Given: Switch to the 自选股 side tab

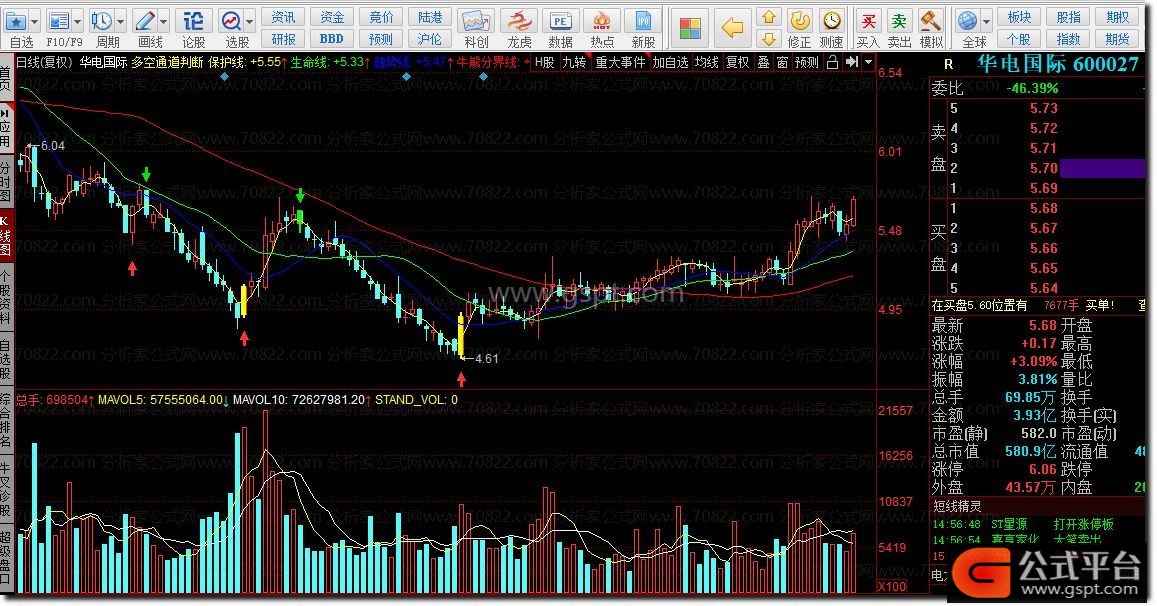Looking at the screenshot, I should pos(6,359).
